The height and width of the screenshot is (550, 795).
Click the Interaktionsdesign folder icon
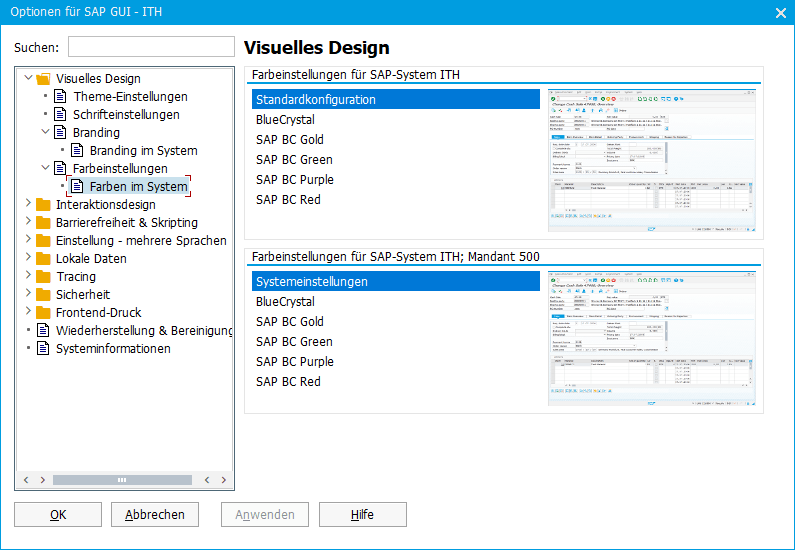[x=44, y=205]
